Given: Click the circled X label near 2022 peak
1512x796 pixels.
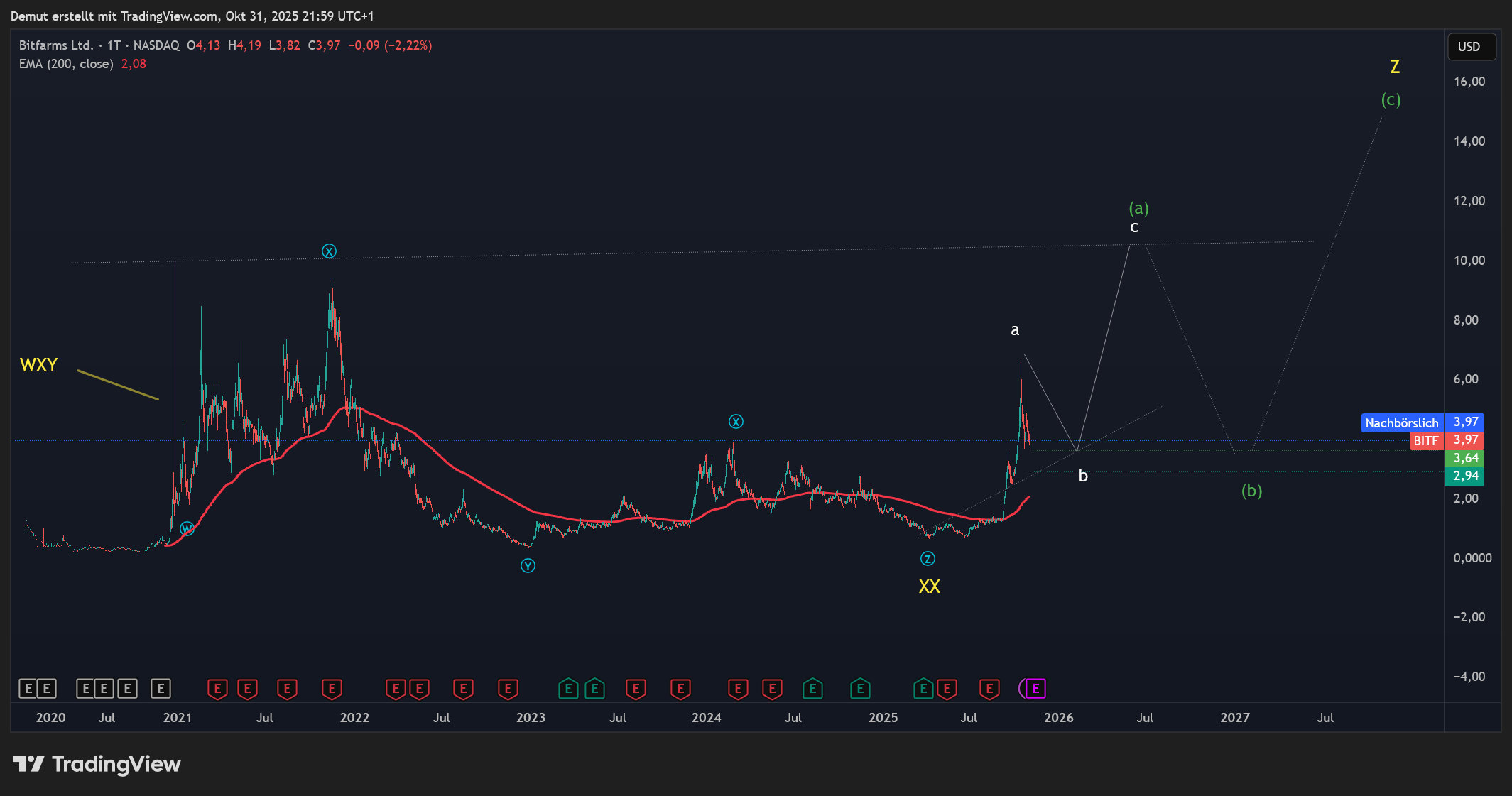Looking at the screenshot, I should pos(329,251).
